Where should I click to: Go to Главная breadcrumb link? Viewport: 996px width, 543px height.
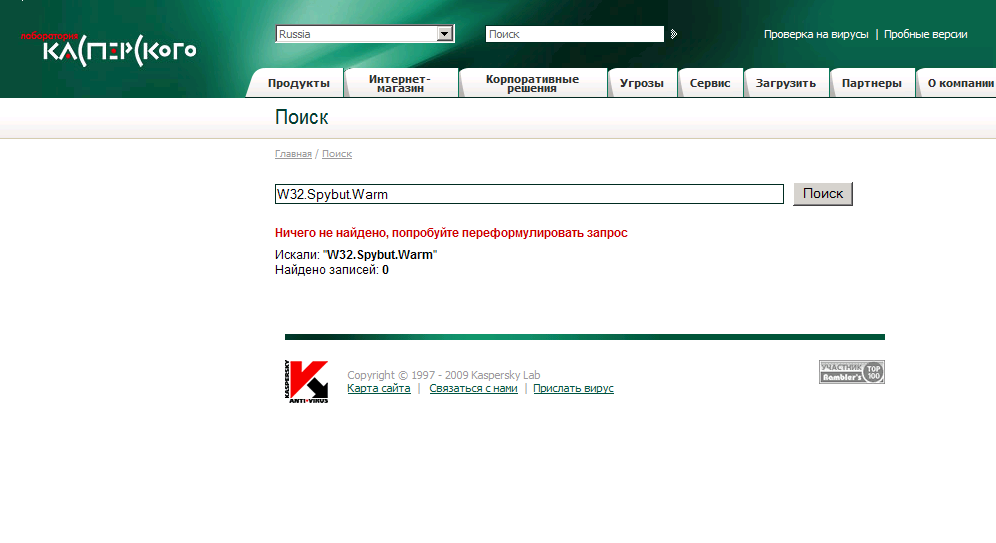pos(293,154)
